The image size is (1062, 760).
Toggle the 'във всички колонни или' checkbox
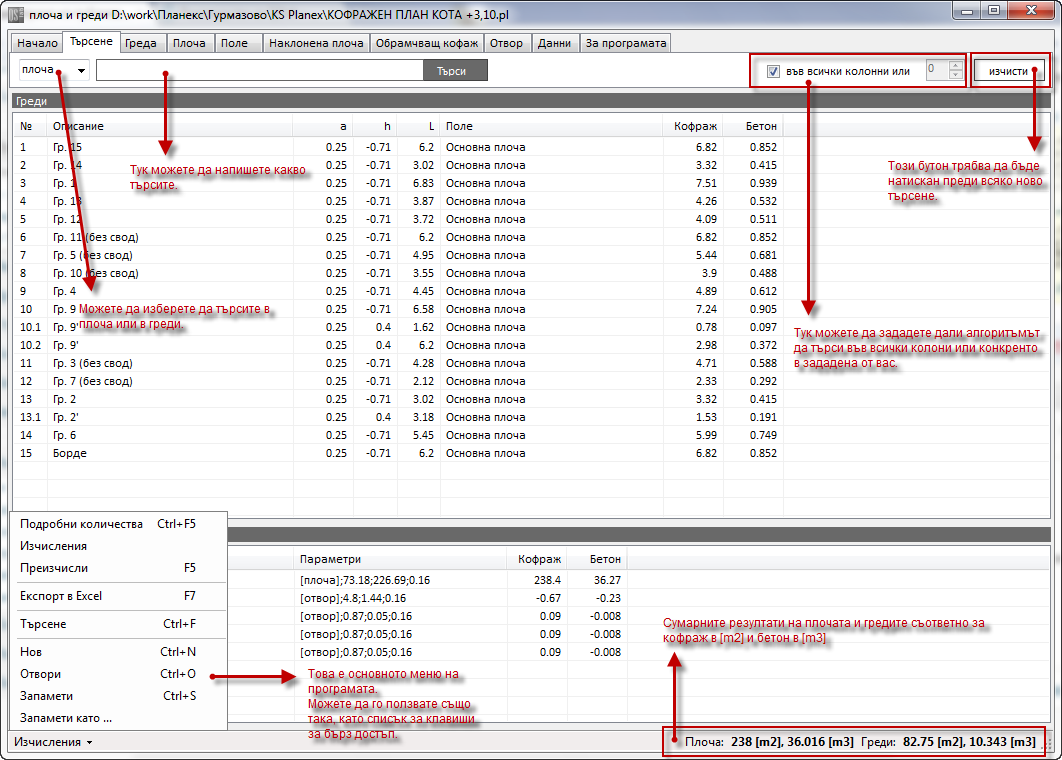pyautogui.click(x=773, y=71)
